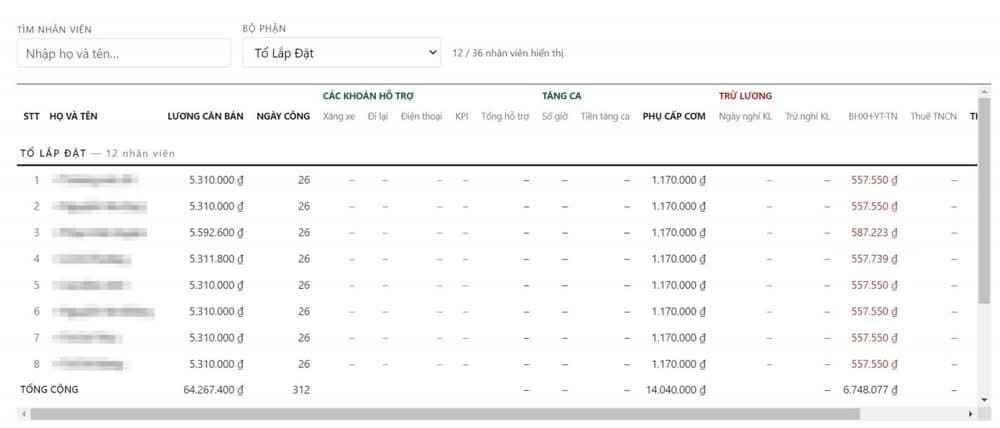1000x428 pixels.
Task: Click the NGÀY CÔNG column header
Action: pyautogui.click(x=283, y=117)
